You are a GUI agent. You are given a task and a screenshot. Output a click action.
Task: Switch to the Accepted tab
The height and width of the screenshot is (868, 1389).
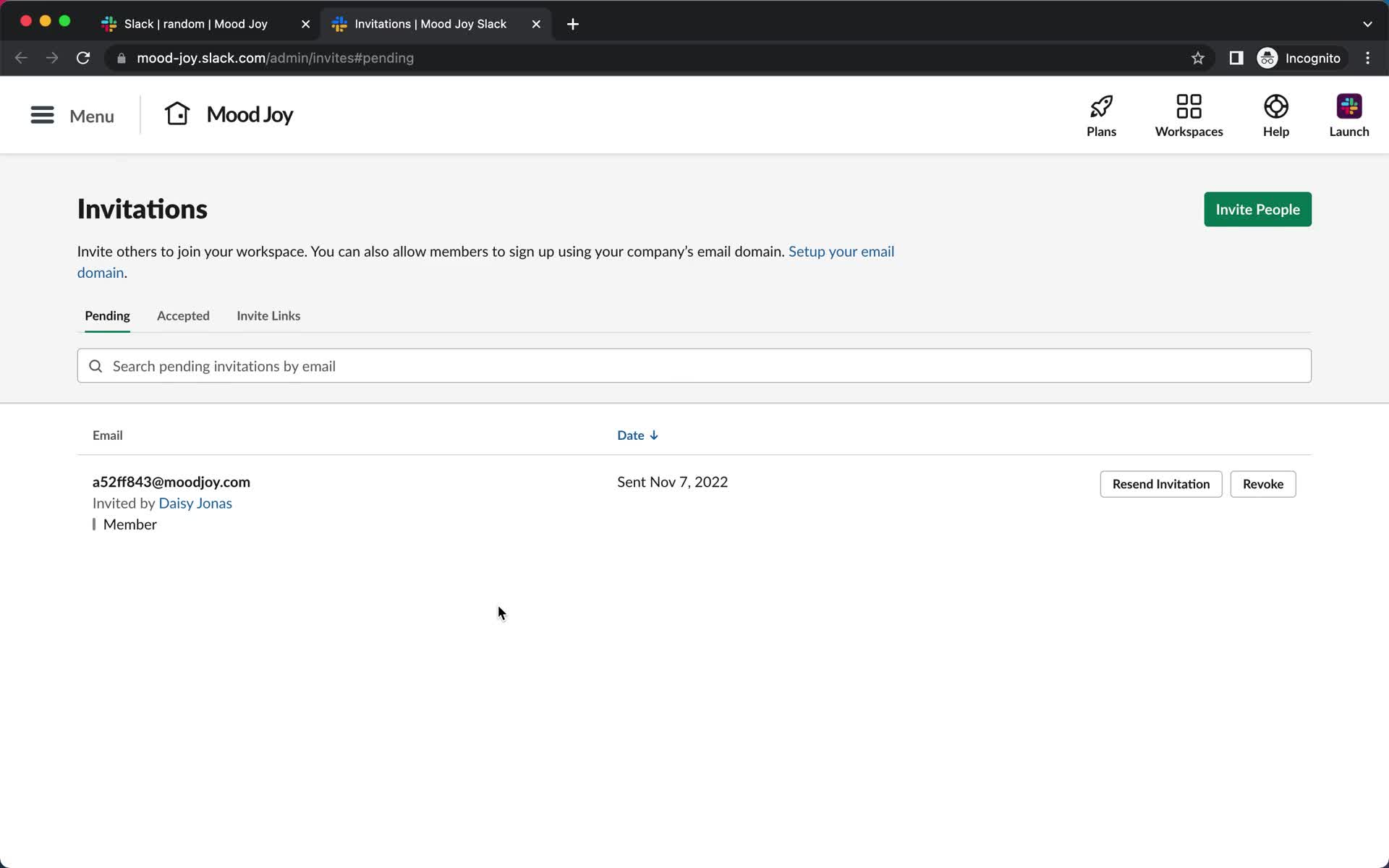point(183,315)
